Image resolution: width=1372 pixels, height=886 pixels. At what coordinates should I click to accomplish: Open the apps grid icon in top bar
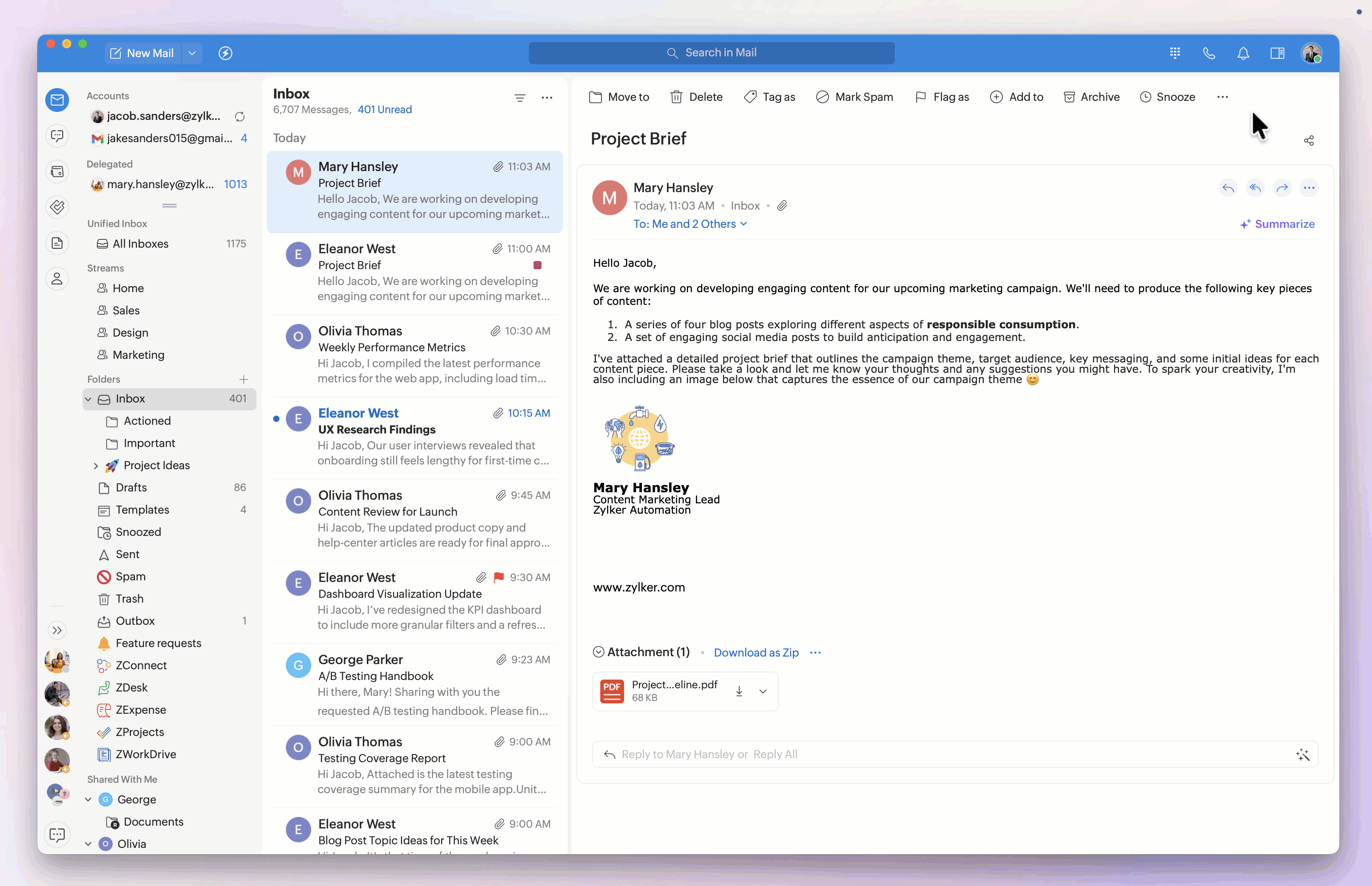tap(1175, 53)
